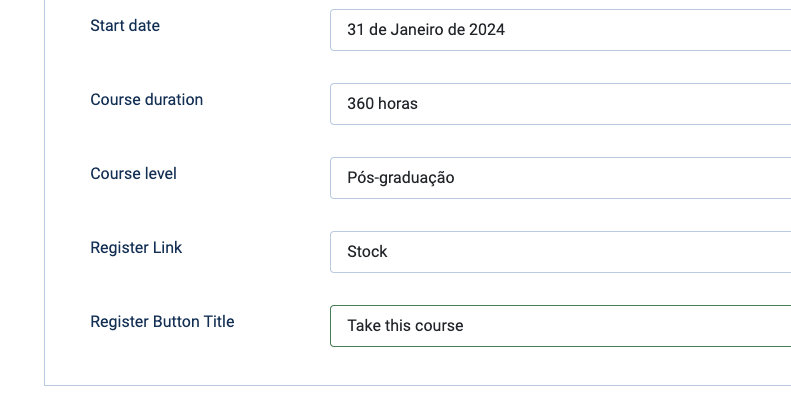The width and height of the screenshot is (791, 414).
Task: Click the "Course duration" label
Action: [146, 100]
